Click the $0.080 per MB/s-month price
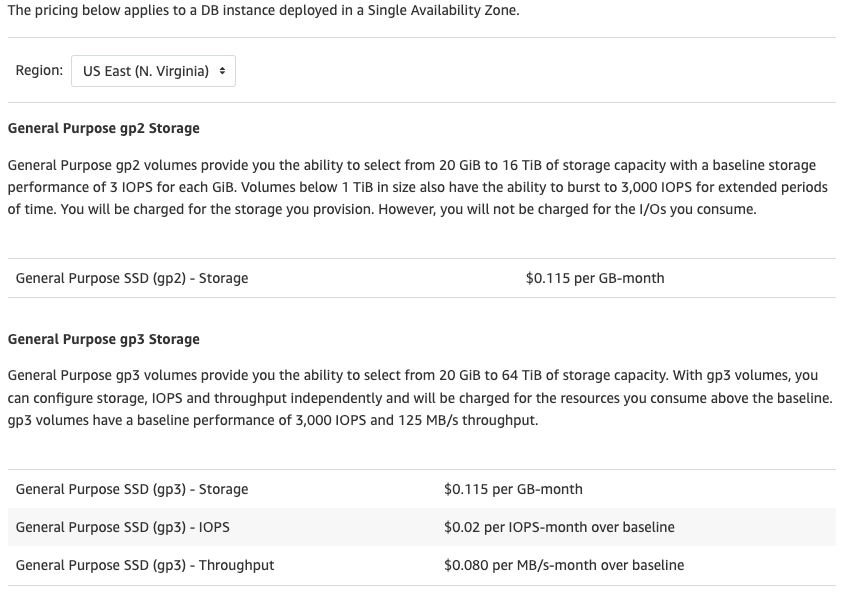Screen dimensions: 844x592 click(564, 565)
